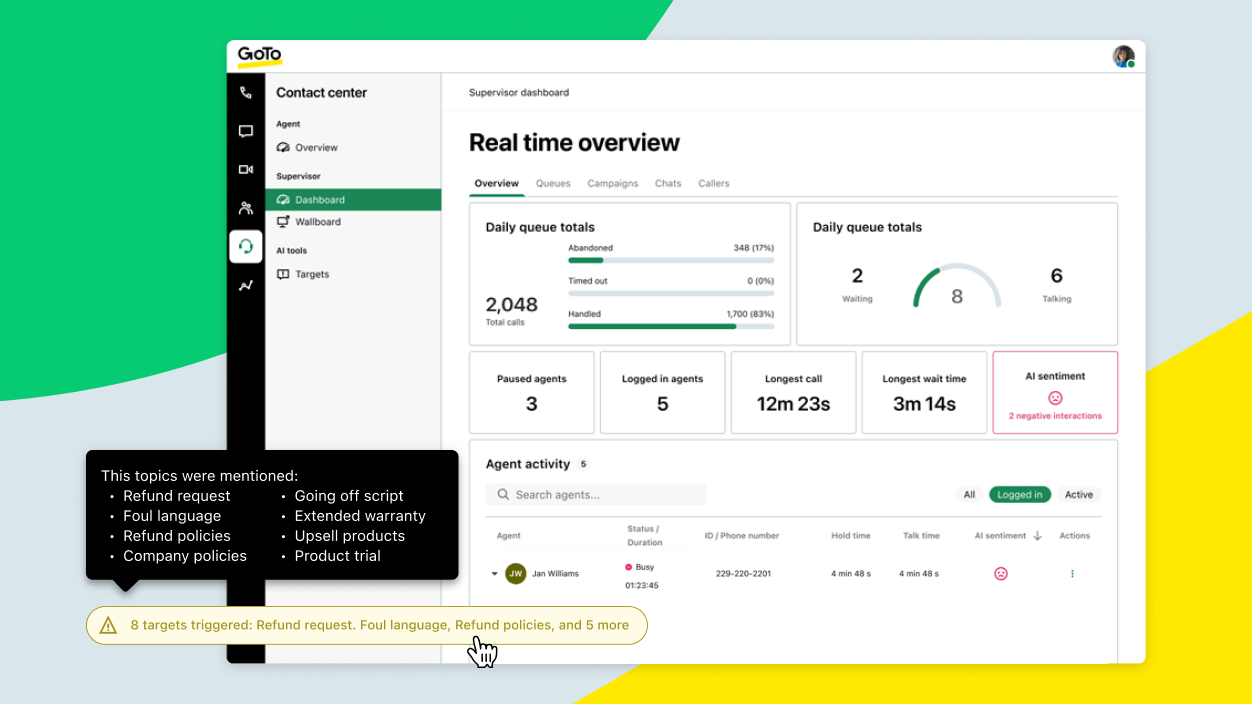Select the video camera icon in the sidebar
Image resolution: width=1252 pixels, height=704 pixels.
246,169
